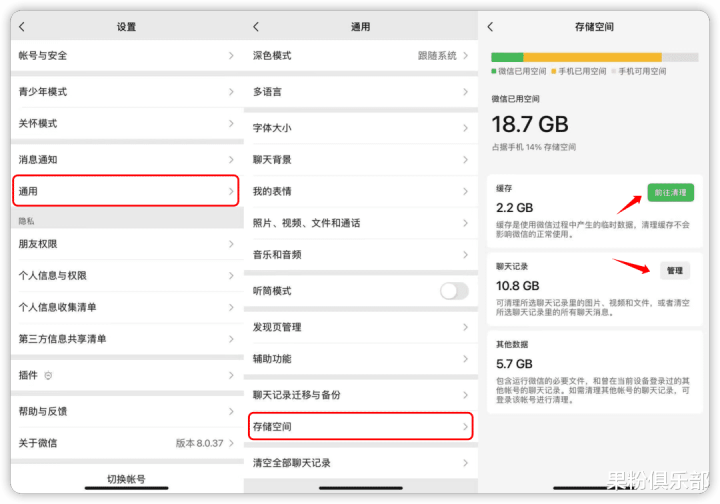The width and height of the screenshot is (720, 504).
Task: Expand chevron on 第三方信息共享清单 row
Action: pyautogui.click(x=231, y=339)
